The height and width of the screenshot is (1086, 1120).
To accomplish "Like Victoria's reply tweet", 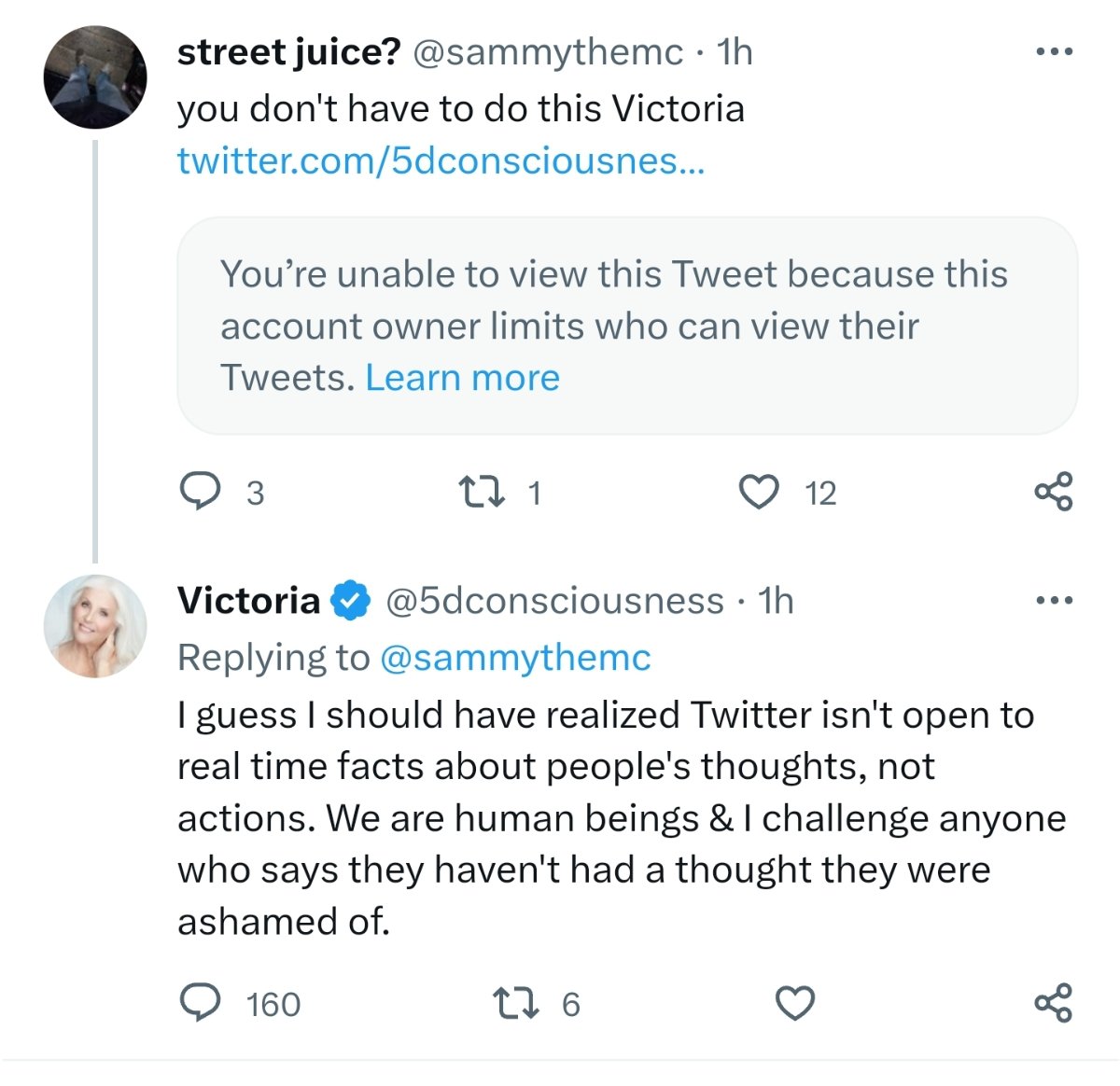I will (x=795, y=1004).
